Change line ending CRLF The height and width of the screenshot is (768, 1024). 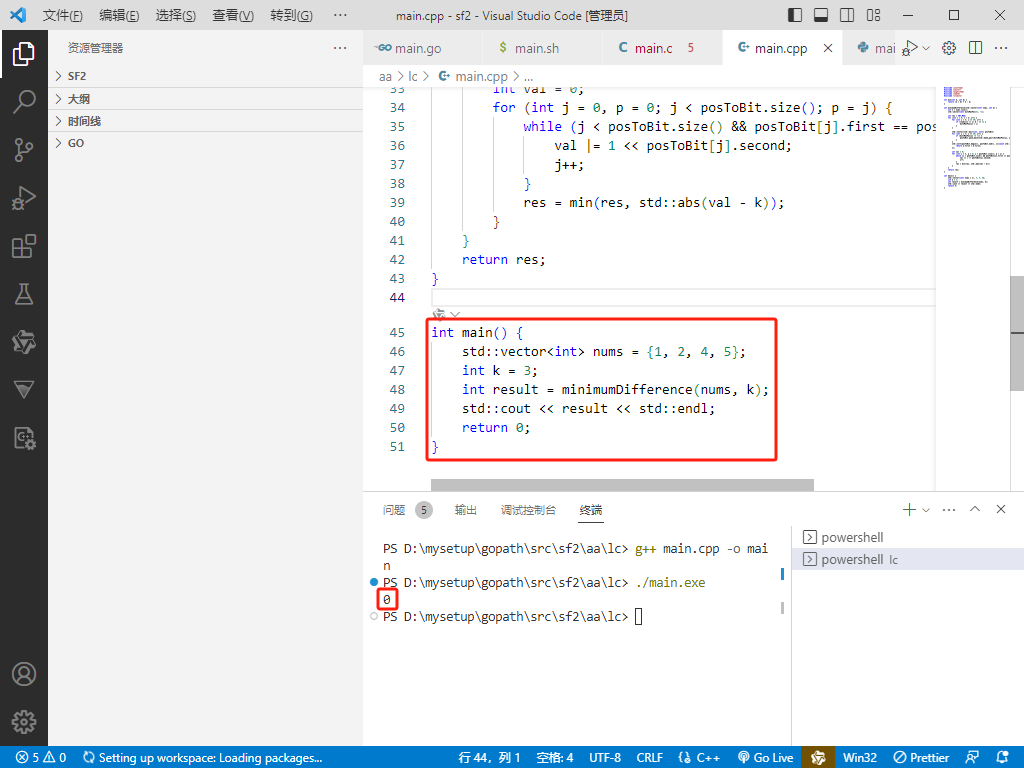click(650, 758)
